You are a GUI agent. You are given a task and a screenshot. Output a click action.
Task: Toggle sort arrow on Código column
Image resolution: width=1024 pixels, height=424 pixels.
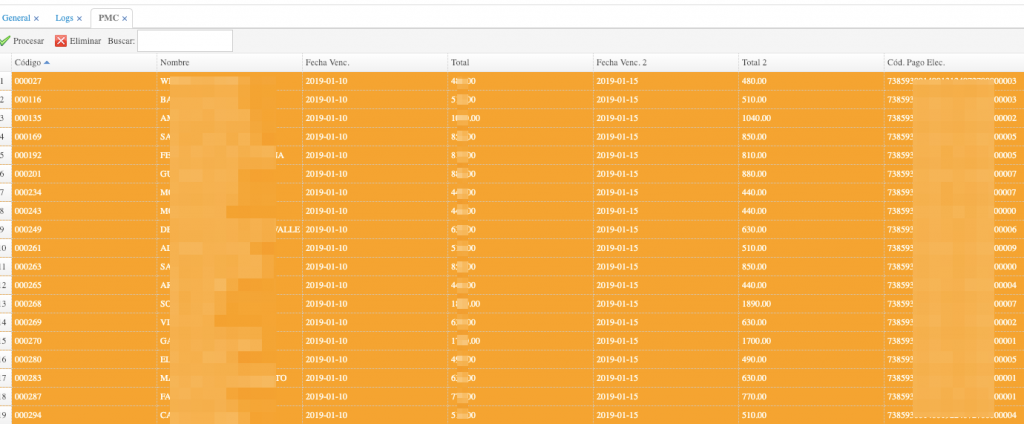pyautogui.click(x=47, y=62)
